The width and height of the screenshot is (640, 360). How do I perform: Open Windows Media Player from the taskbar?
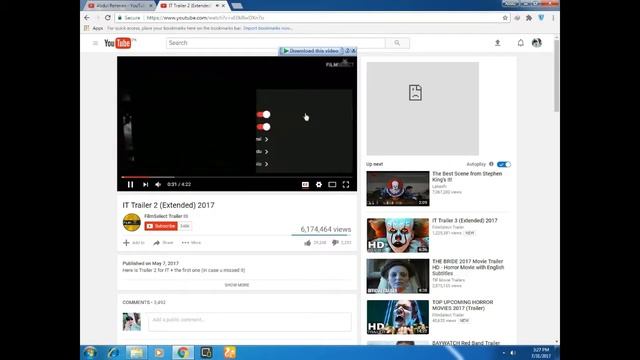pos(159,352)
